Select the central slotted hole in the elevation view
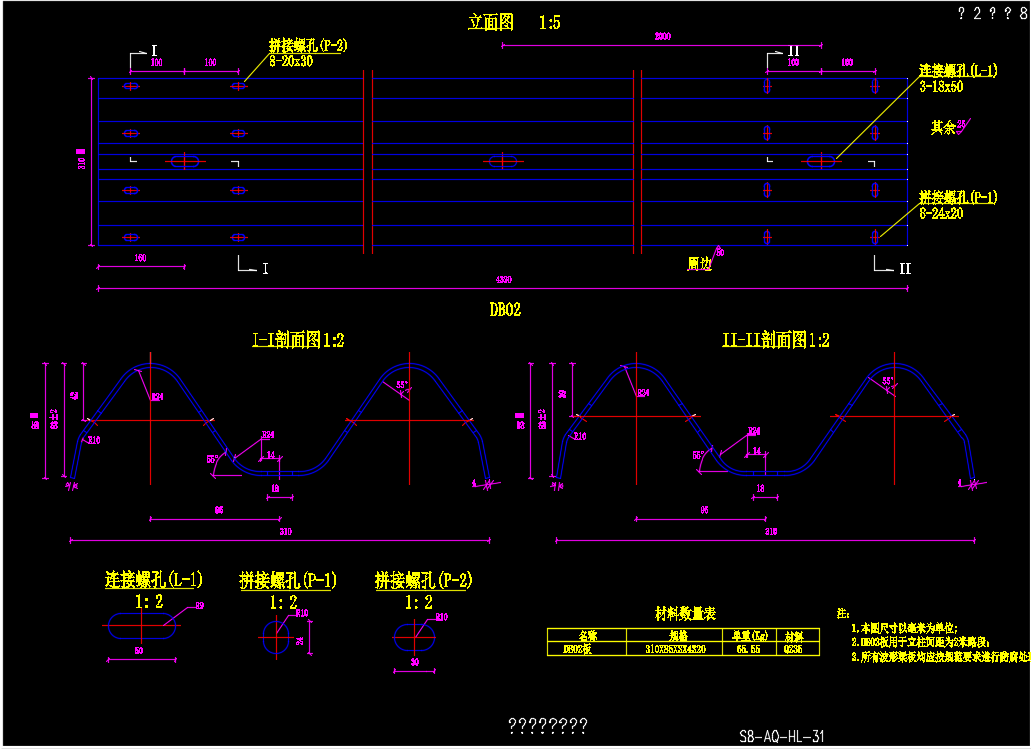Viewport: 1031px width, 749px height. 504,161
